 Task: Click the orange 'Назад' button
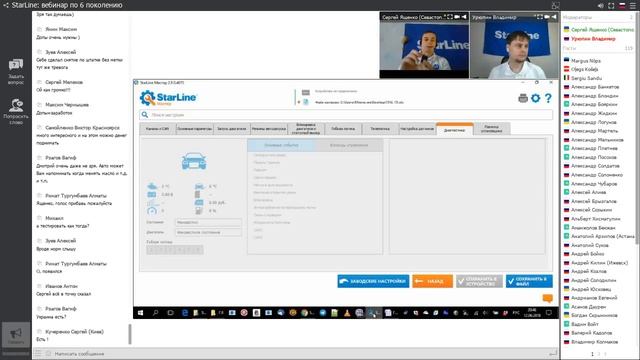coord(432,281)
